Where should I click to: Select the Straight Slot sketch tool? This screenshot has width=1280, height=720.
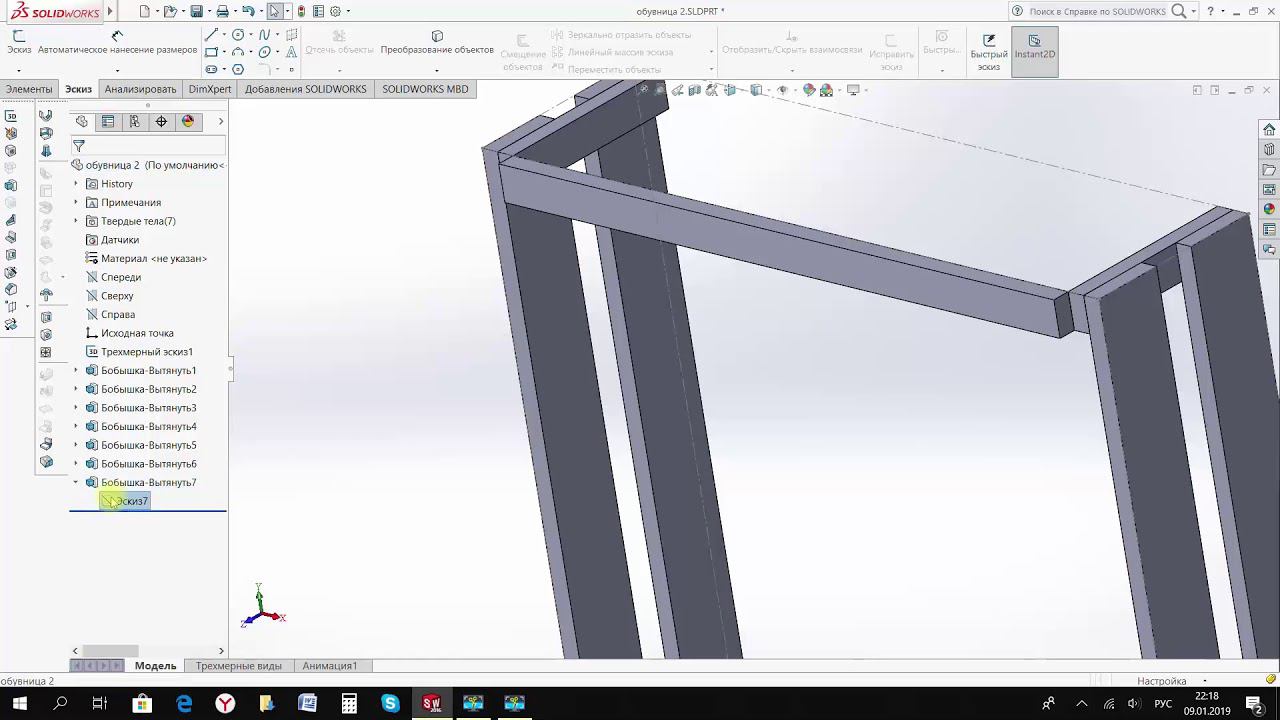point(211,69)
